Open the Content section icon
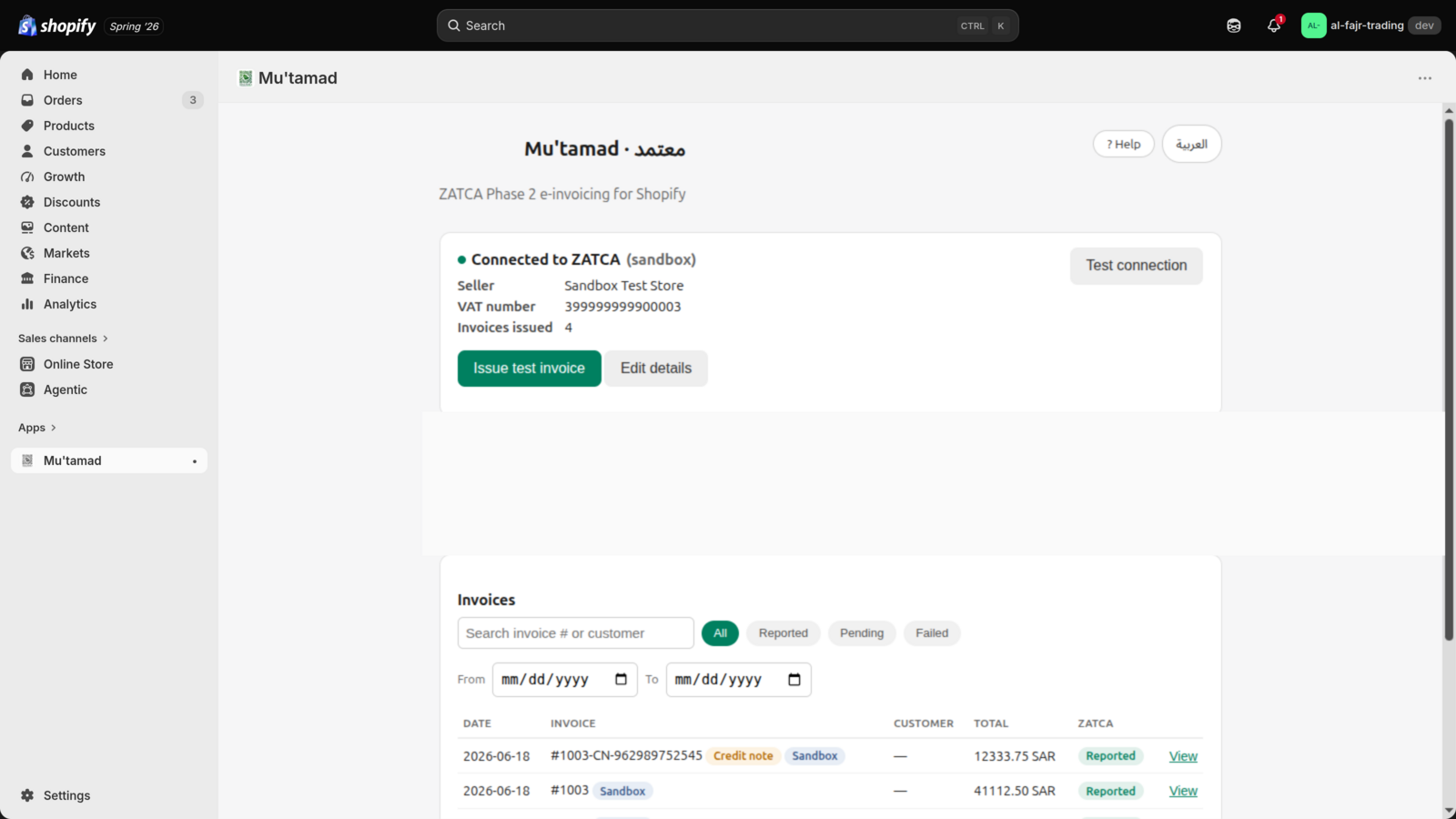Image resolution: width=1456 pixels, height=819 pixels. tap(27, 227)
